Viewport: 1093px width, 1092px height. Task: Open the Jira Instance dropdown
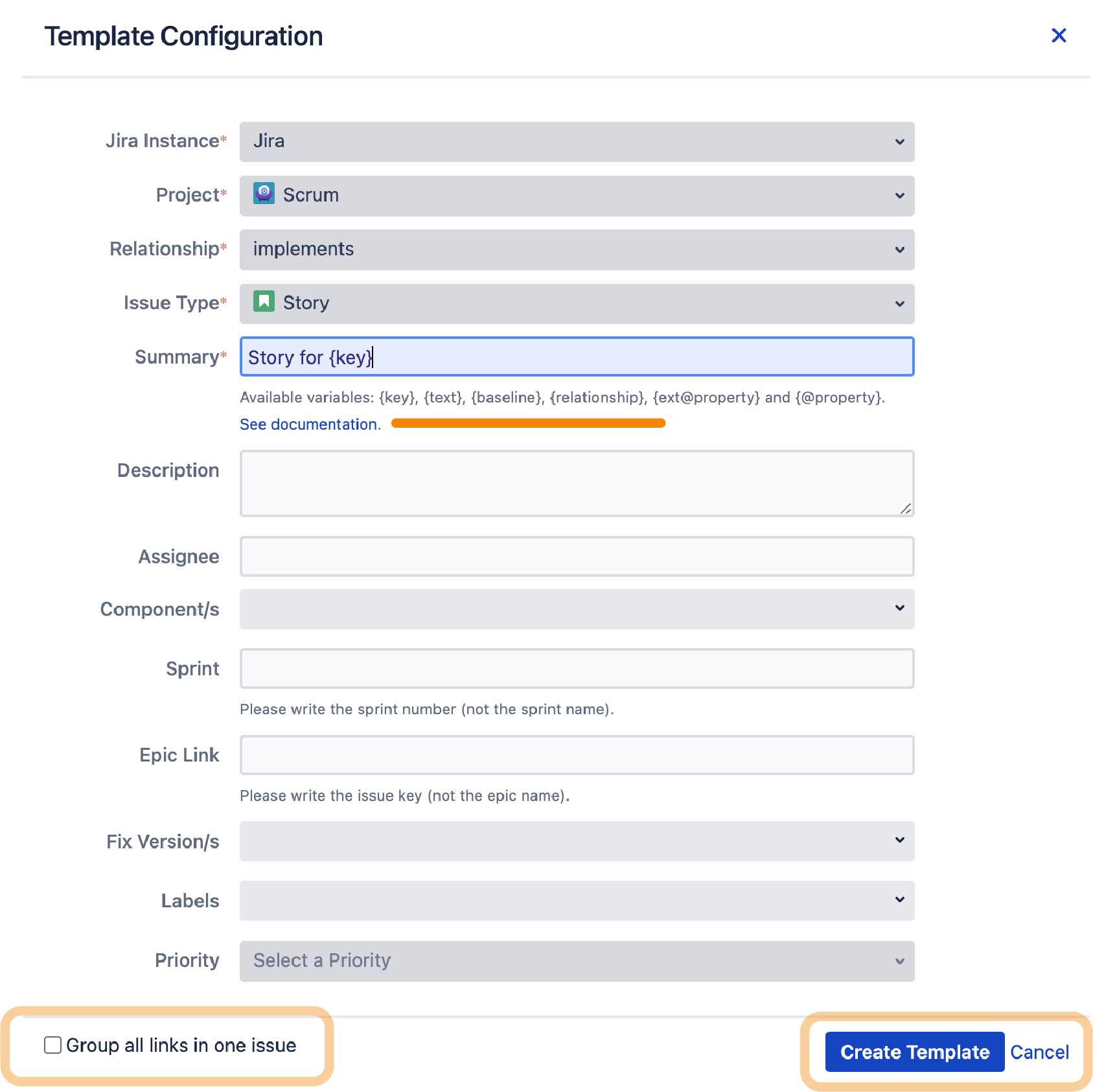click(x=577, y=142)
